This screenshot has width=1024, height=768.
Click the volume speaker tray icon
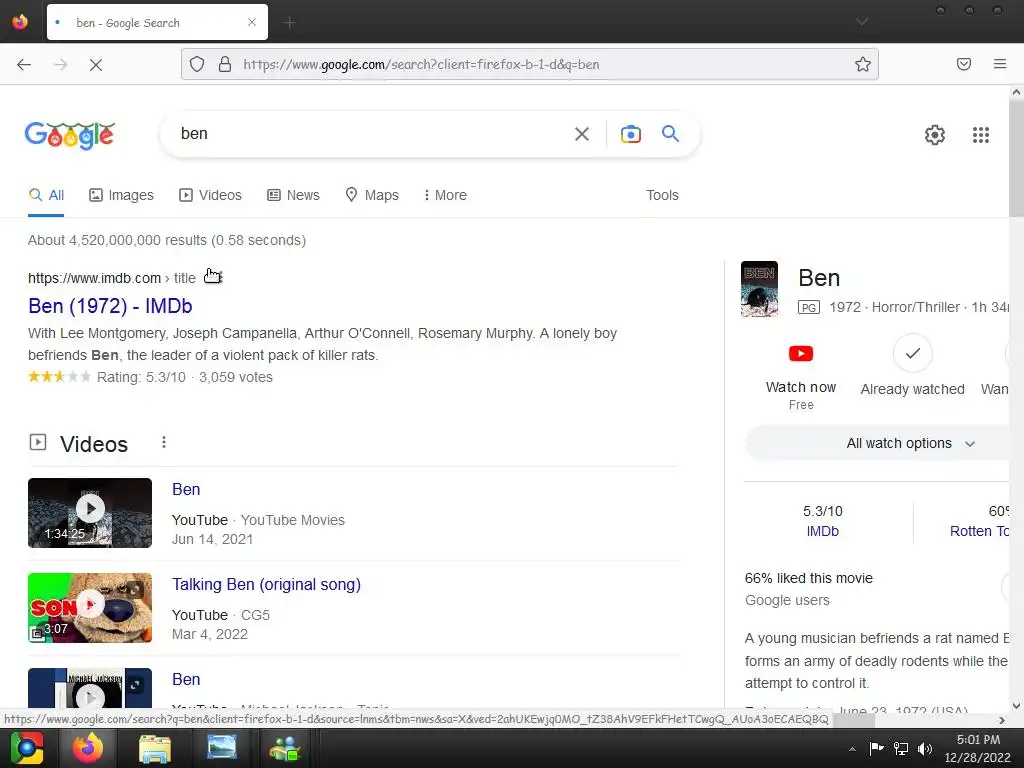coord(925,748)
